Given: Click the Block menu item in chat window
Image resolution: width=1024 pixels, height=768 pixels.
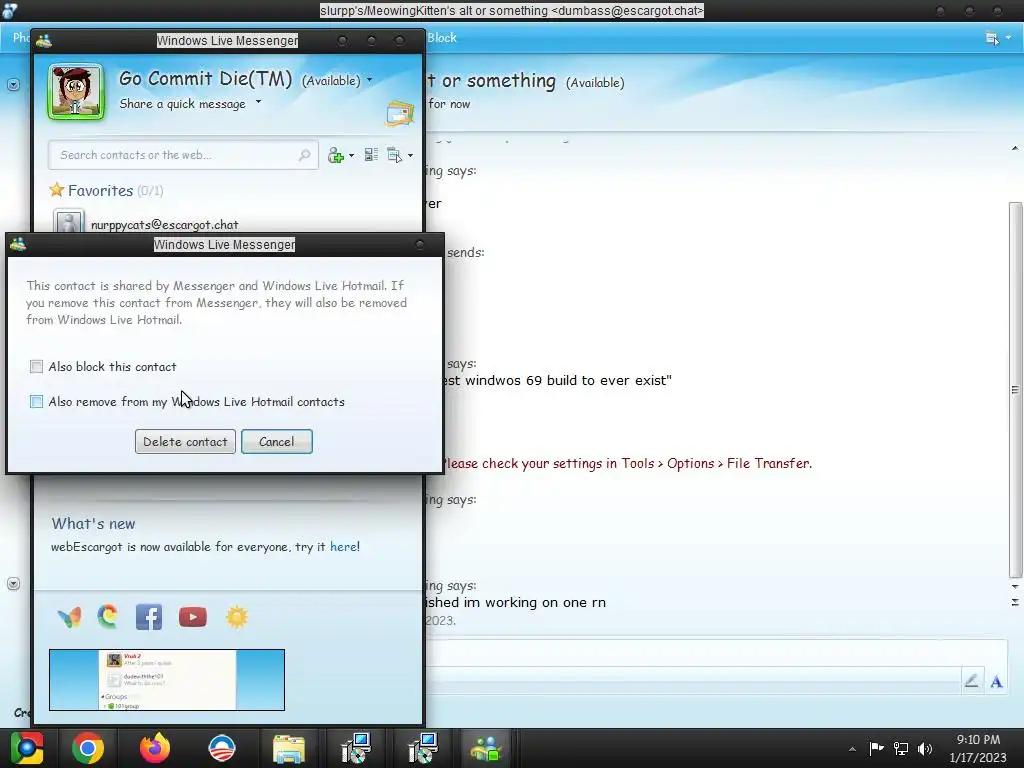Looking at the screenshot, I should click(442, 38).
